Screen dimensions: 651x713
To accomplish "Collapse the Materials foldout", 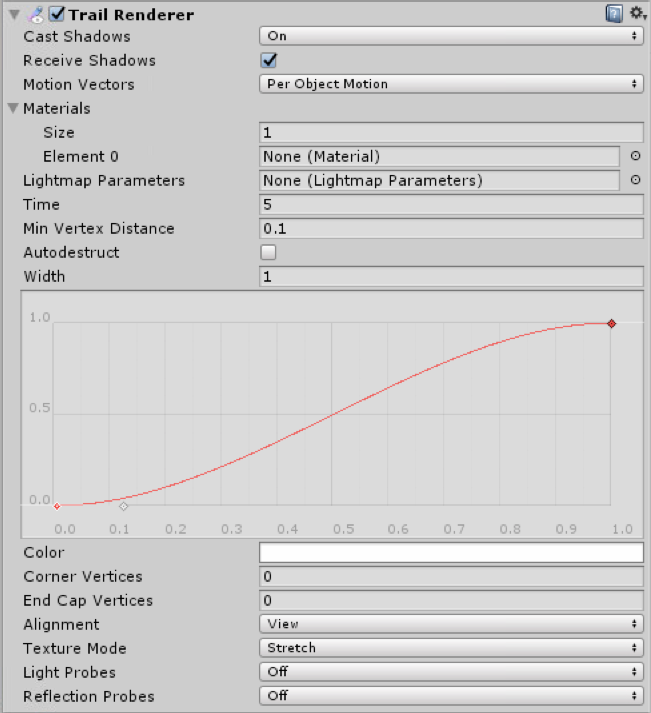I will click(13, 108).
